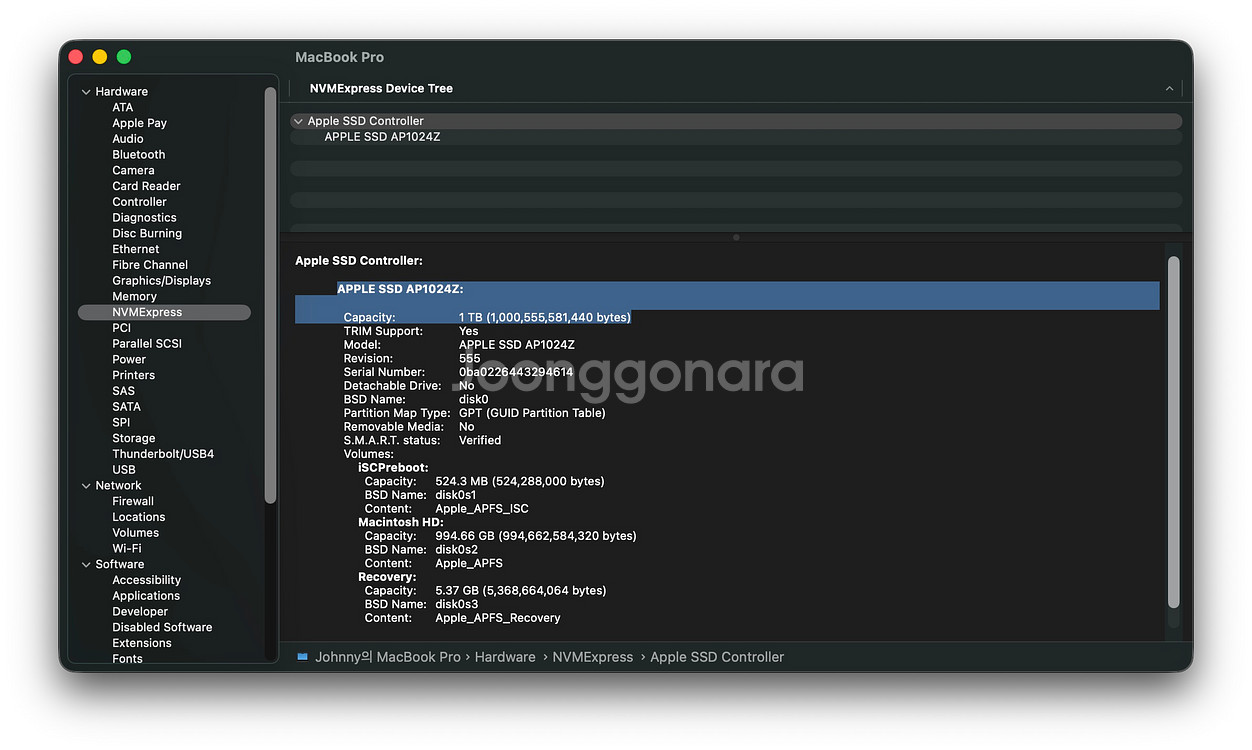
Task: Select Storage in the sidebar
Action: click(x=133, y=439)
